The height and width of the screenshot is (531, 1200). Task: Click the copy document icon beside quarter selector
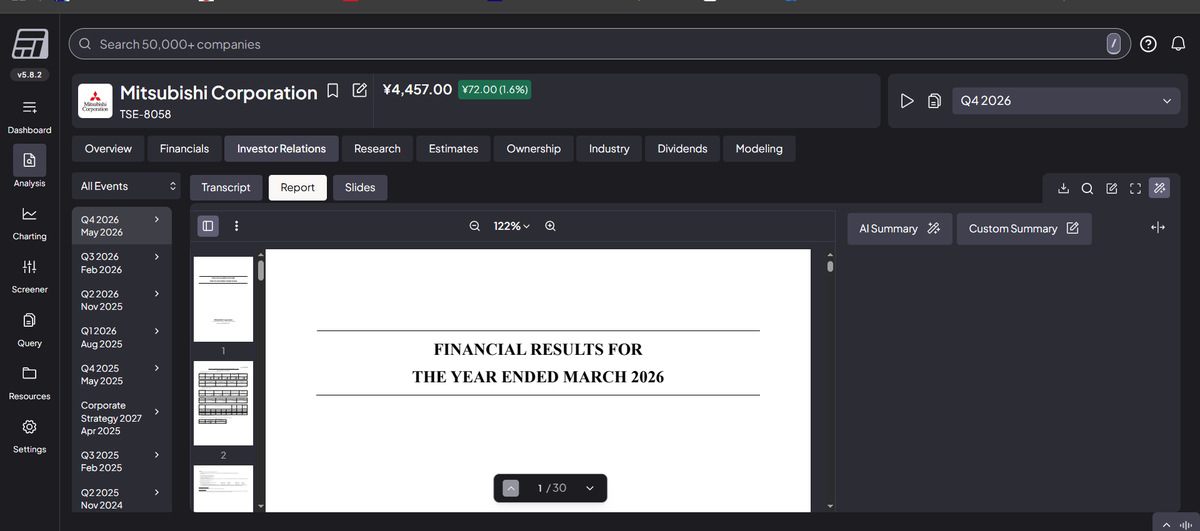[x=933, y=101]
